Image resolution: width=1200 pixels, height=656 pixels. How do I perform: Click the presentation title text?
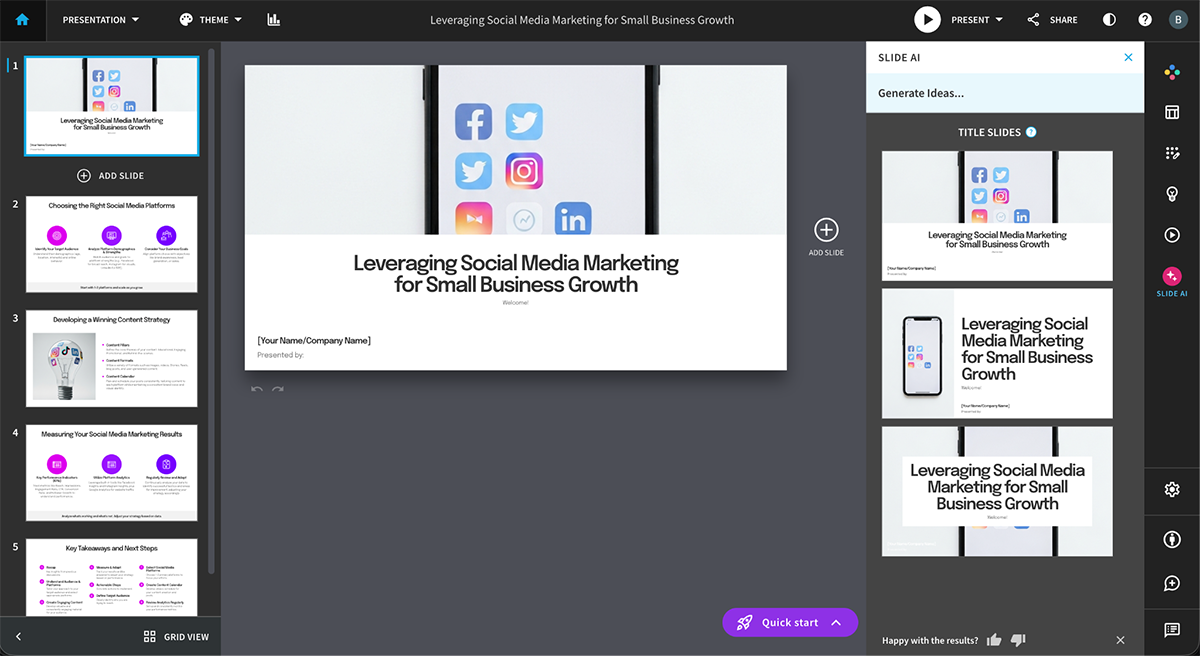[x=582, y=20]
